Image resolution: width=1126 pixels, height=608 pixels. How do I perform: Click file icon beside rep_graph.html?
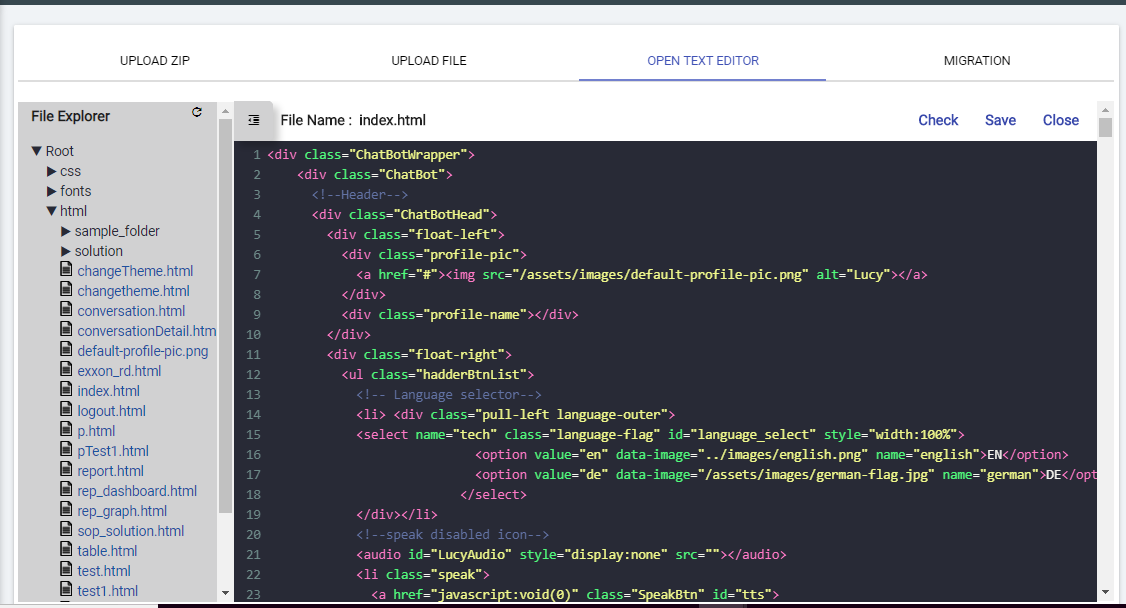[66, 511]
